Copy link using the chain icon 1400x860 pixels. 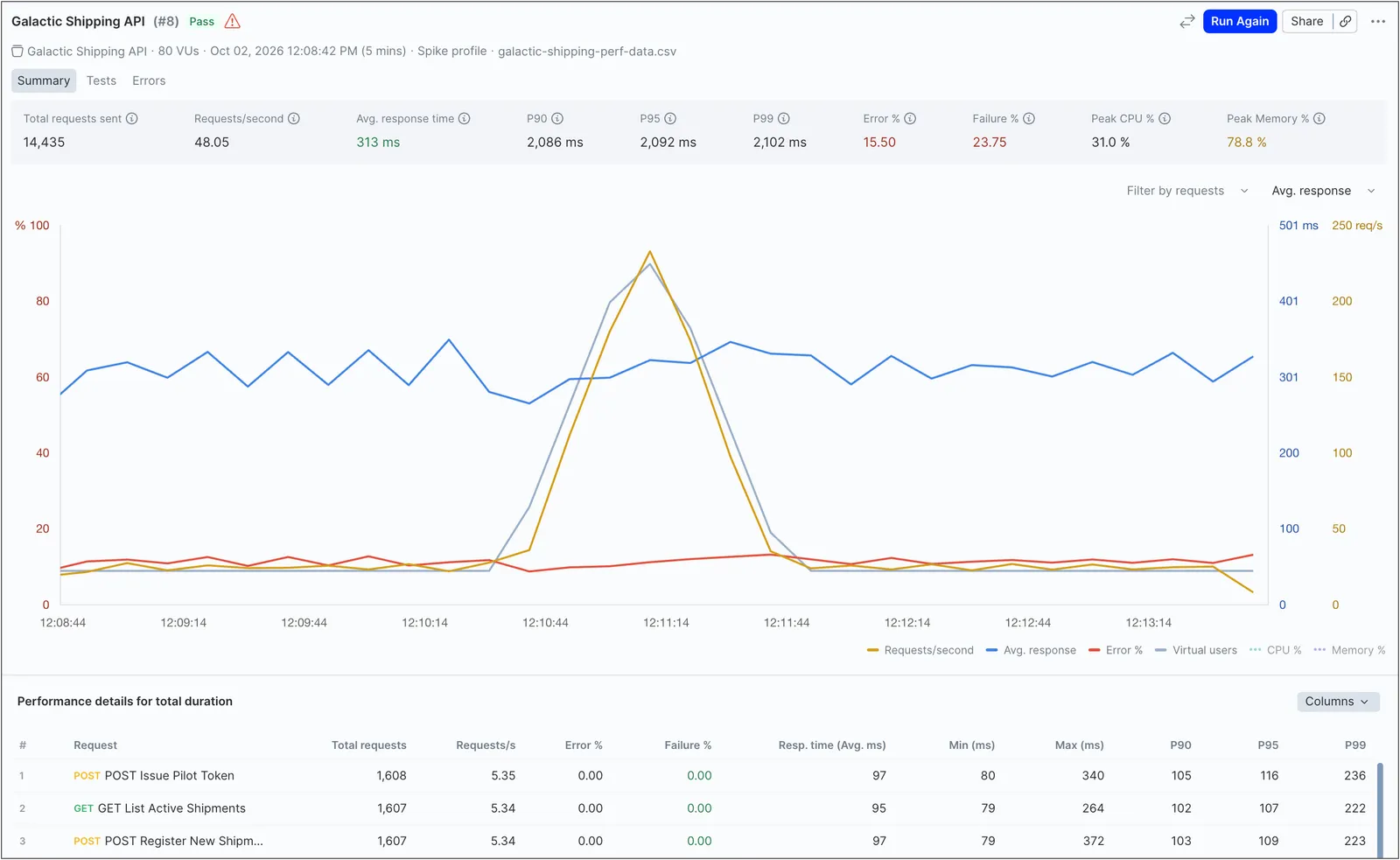pos(1346,22)
